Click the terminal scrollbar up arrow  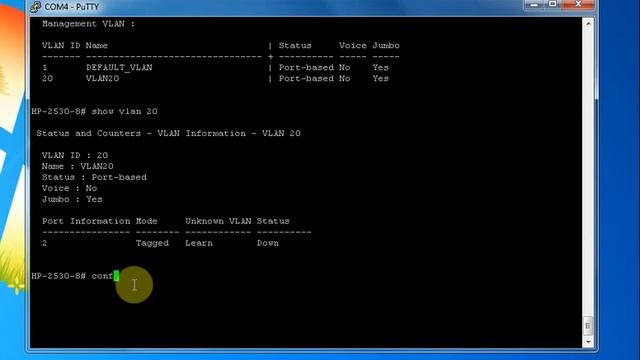pyautogui.click(x=588, y=24)
